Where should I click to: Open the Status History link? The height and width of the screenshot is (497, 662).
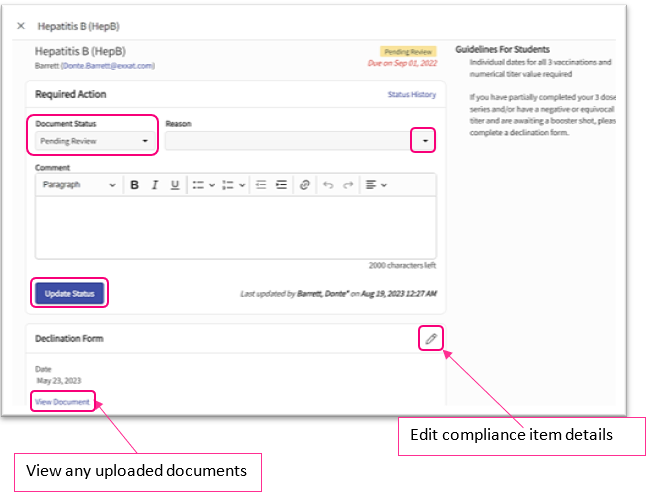point(412,95)
